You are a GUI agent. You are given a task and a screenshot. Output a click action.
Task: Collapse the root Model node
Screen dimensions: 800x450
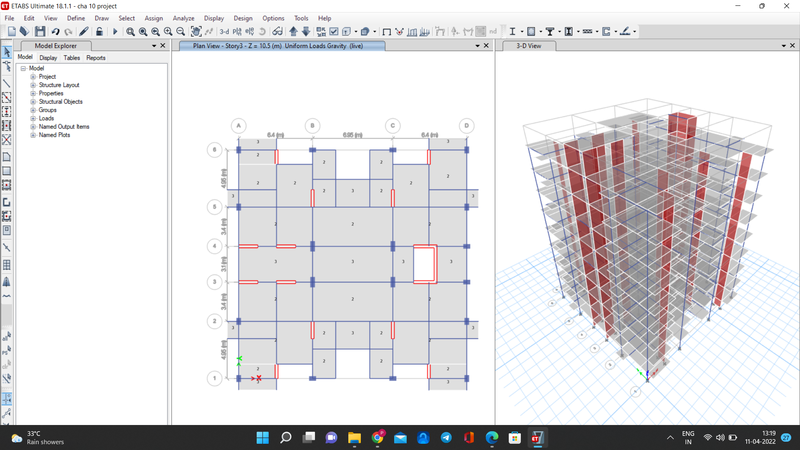(23, 68)
